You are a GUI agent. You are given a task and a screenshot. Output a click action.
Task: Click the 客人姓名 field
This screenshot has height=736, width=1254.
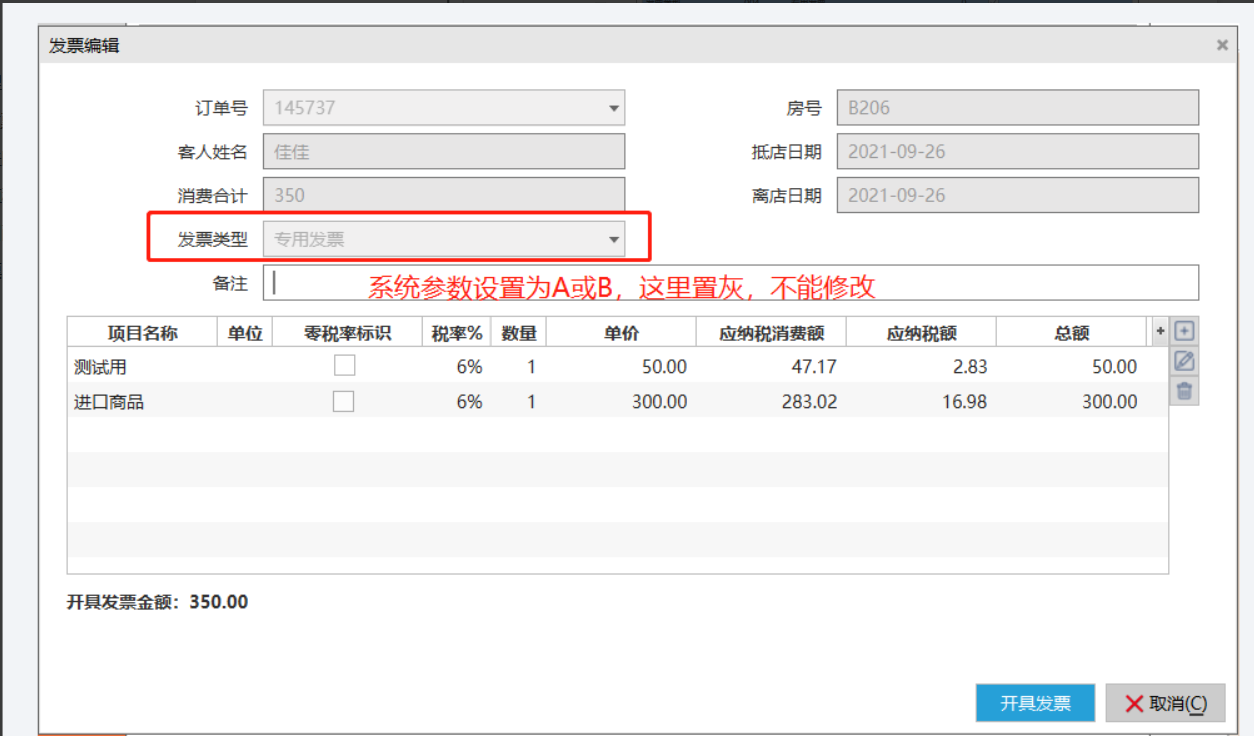[x=443, y=152]
